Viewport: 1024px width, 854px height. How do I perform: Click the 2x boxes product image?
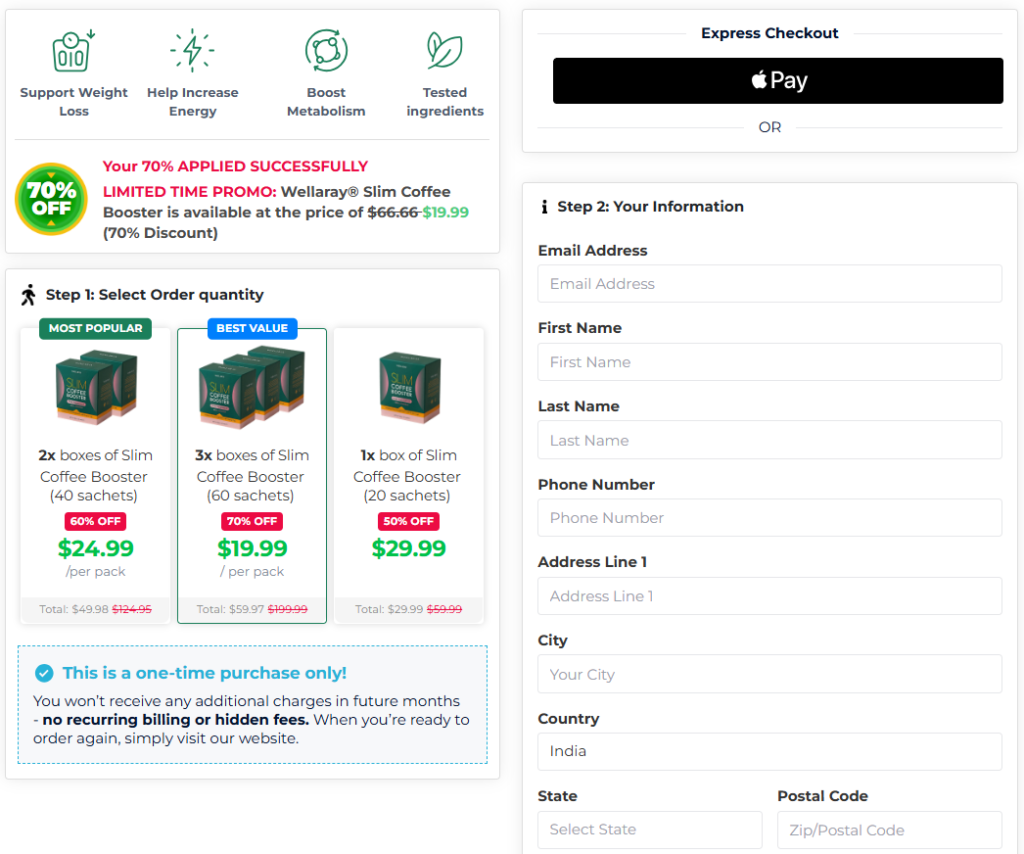pyautogui.click(x=96, y=388)
